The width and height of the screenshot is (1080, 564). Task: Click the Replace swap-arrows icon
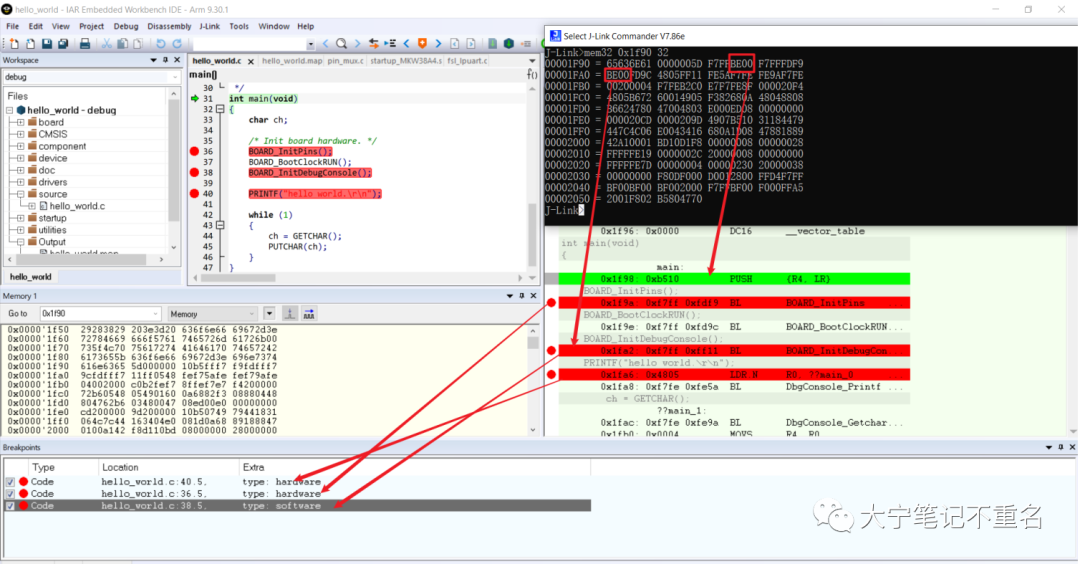coord(373,43)
